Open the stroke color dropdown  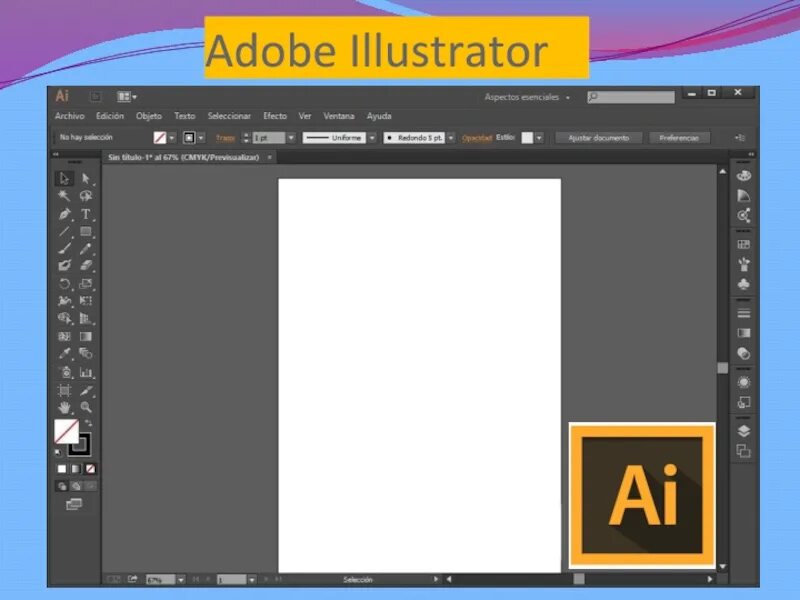pos(201,138)
